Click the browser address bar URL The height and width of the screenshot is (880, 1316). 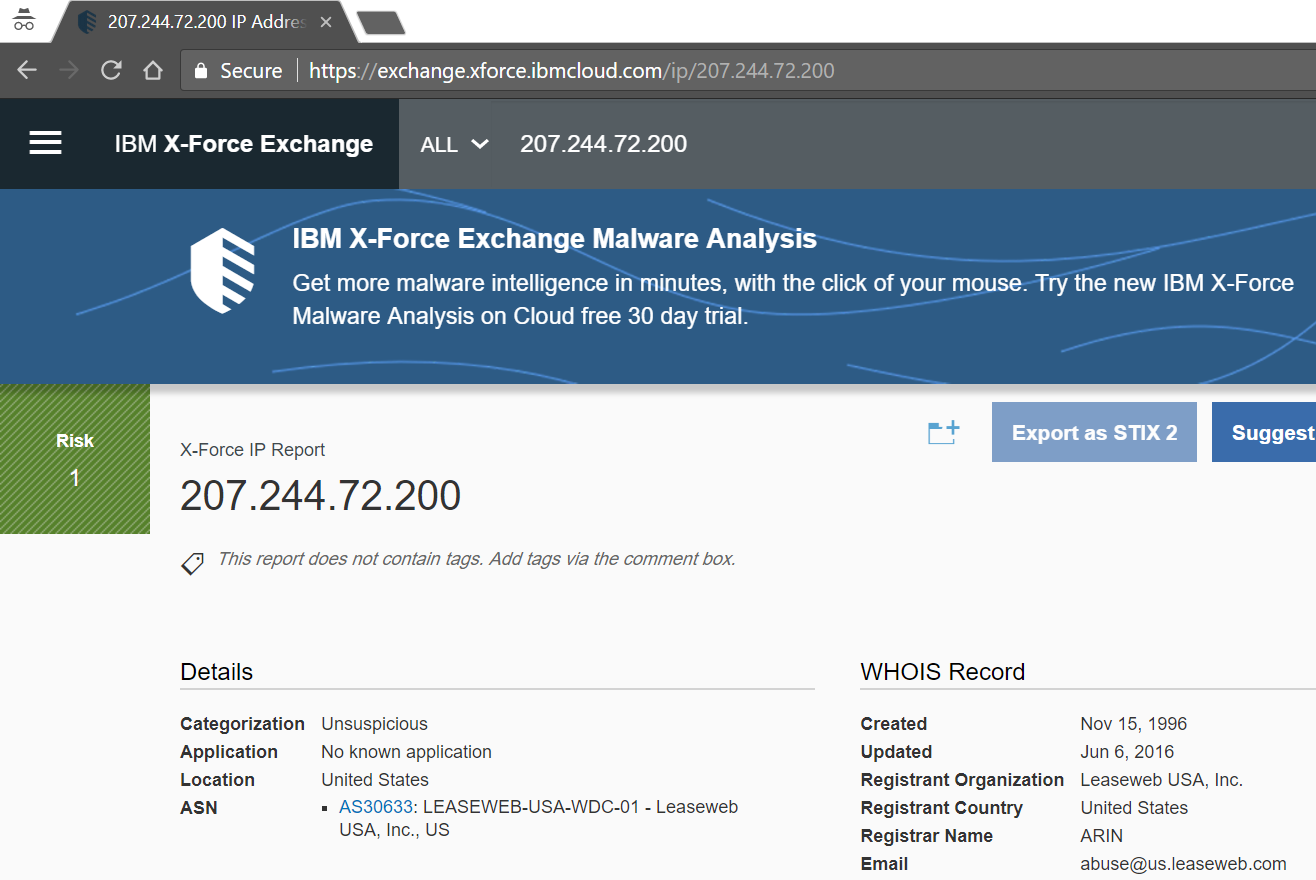(571, 71)
